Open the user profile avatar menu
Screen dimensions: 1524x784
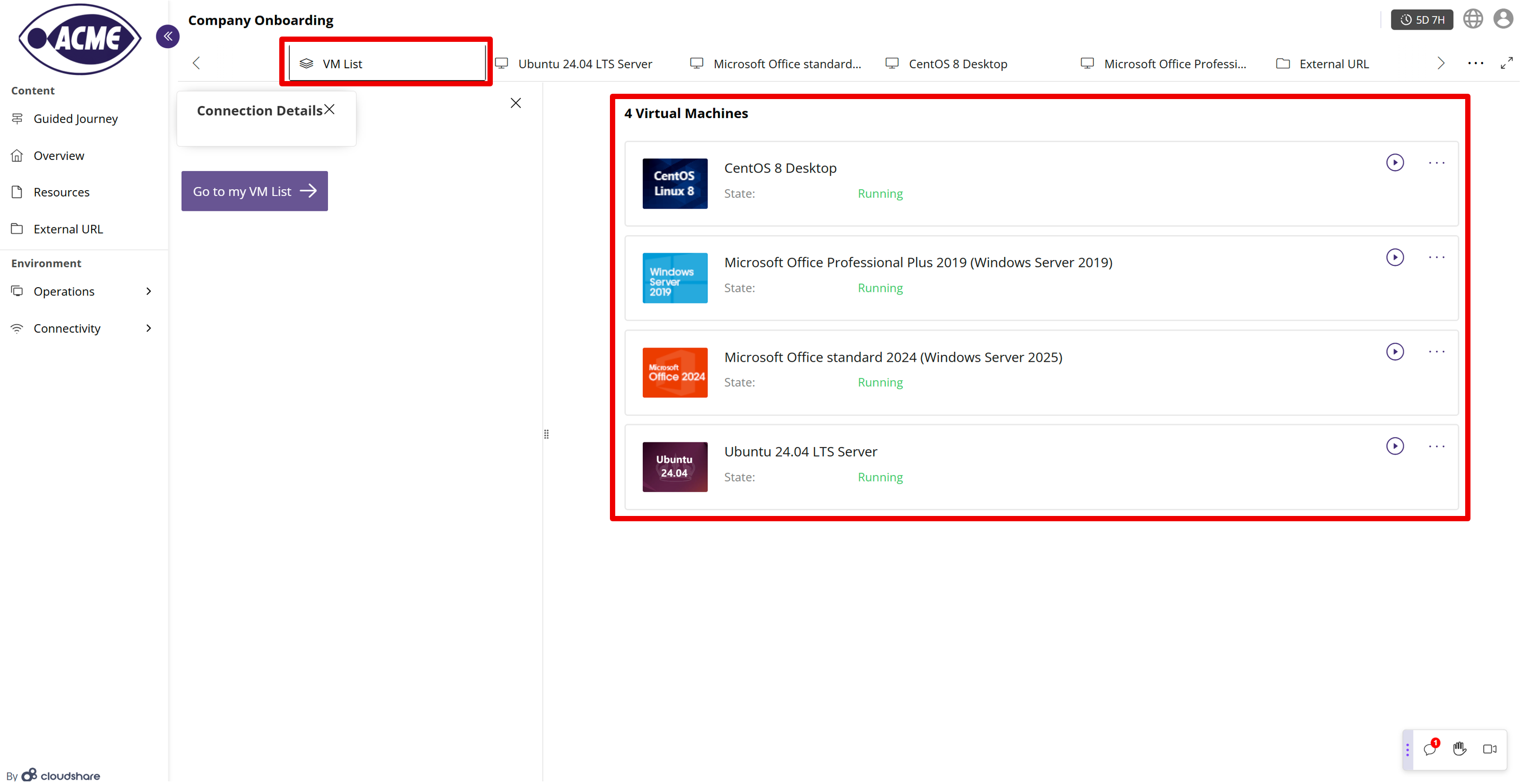tap(1503, 19)
